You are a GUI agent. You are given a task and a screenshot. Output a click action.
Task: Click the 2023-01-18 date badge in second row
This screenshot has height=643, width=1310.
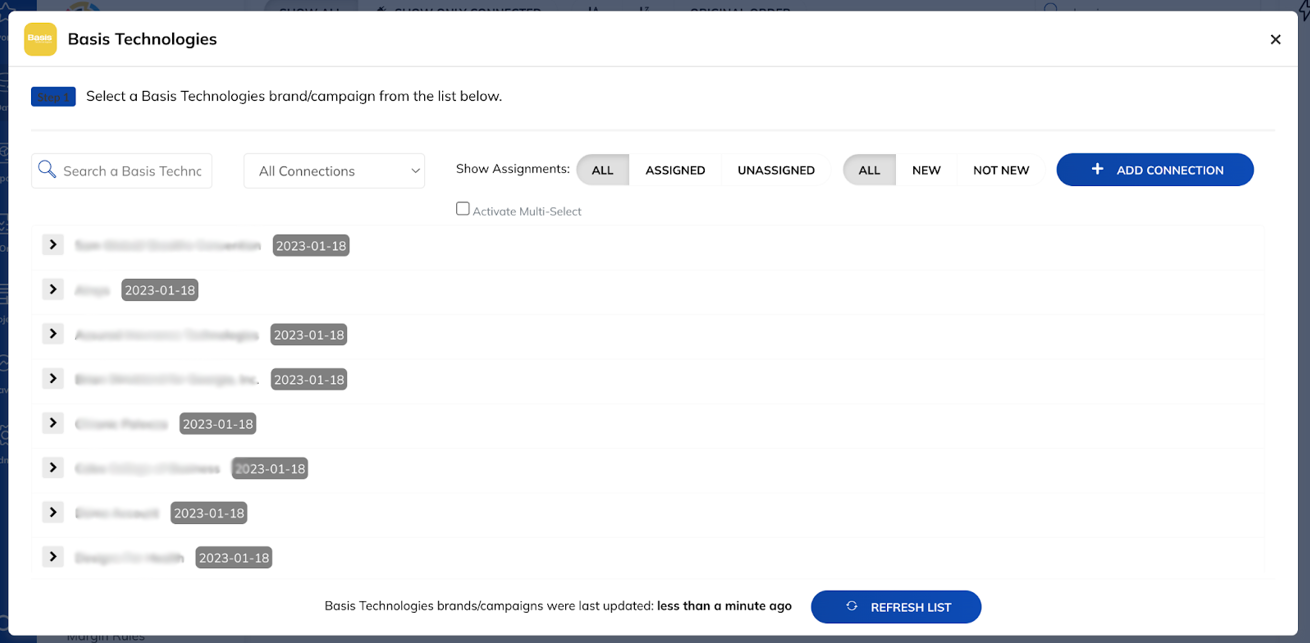(x=160, y=290)
